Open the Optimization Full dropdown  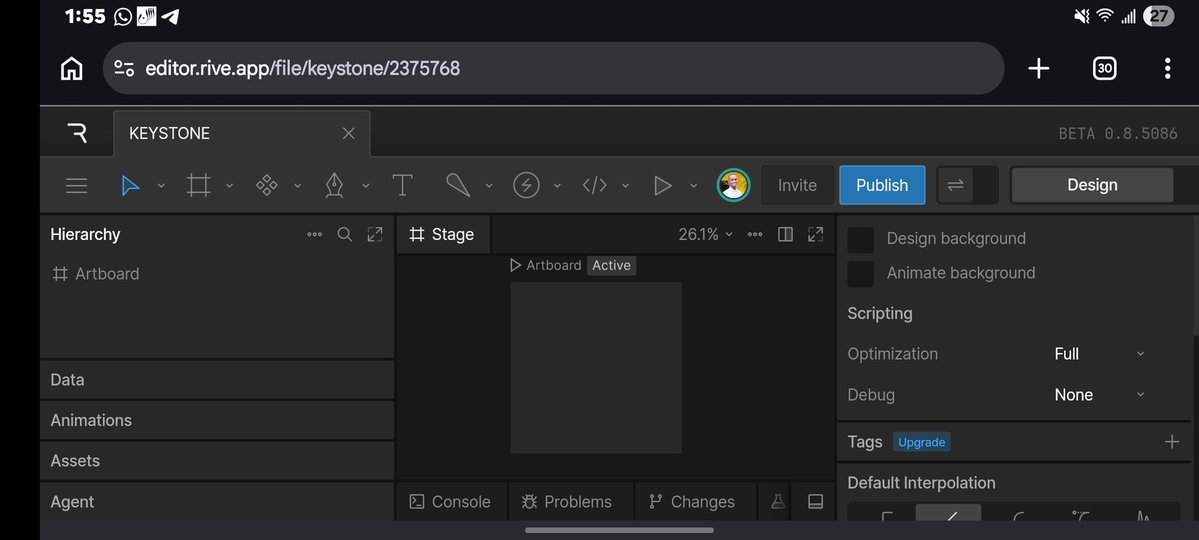pos(1099,353)
